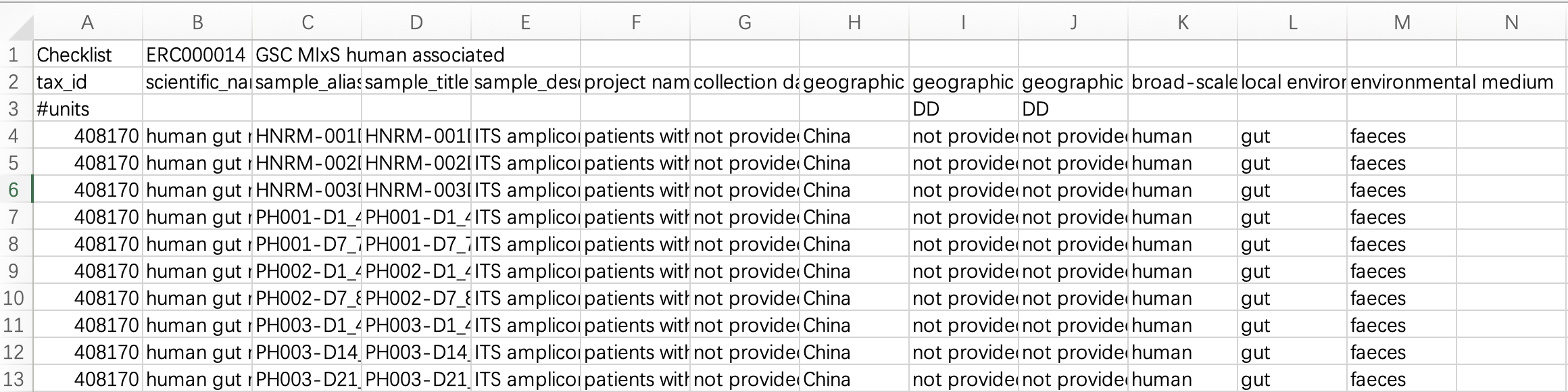Select the row 6 header
The width and height of the screenshot is (1568, 392).
[15, 190]
